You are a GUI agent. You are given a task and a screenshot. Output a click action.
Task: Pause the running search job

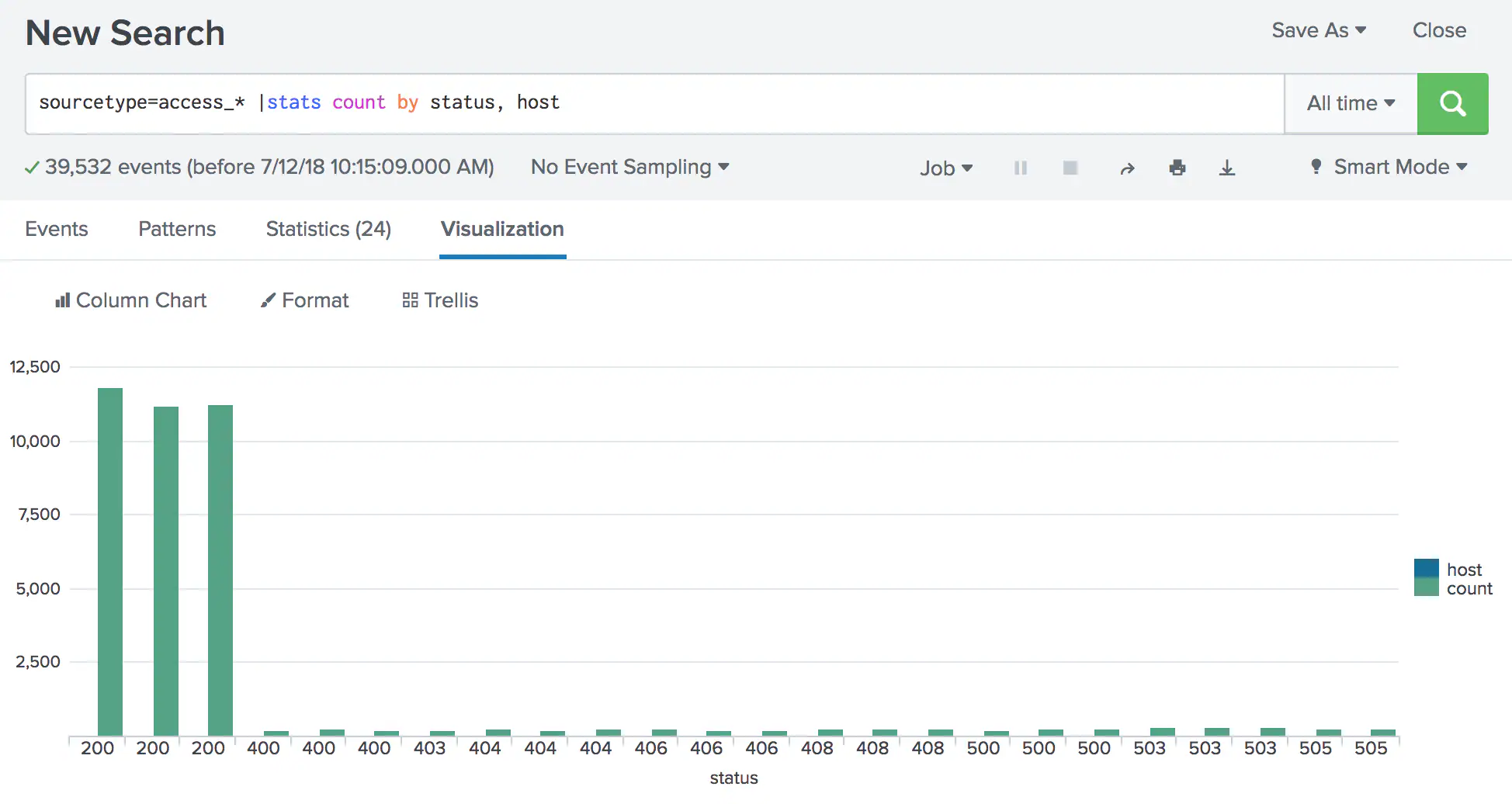point(1021,167)
